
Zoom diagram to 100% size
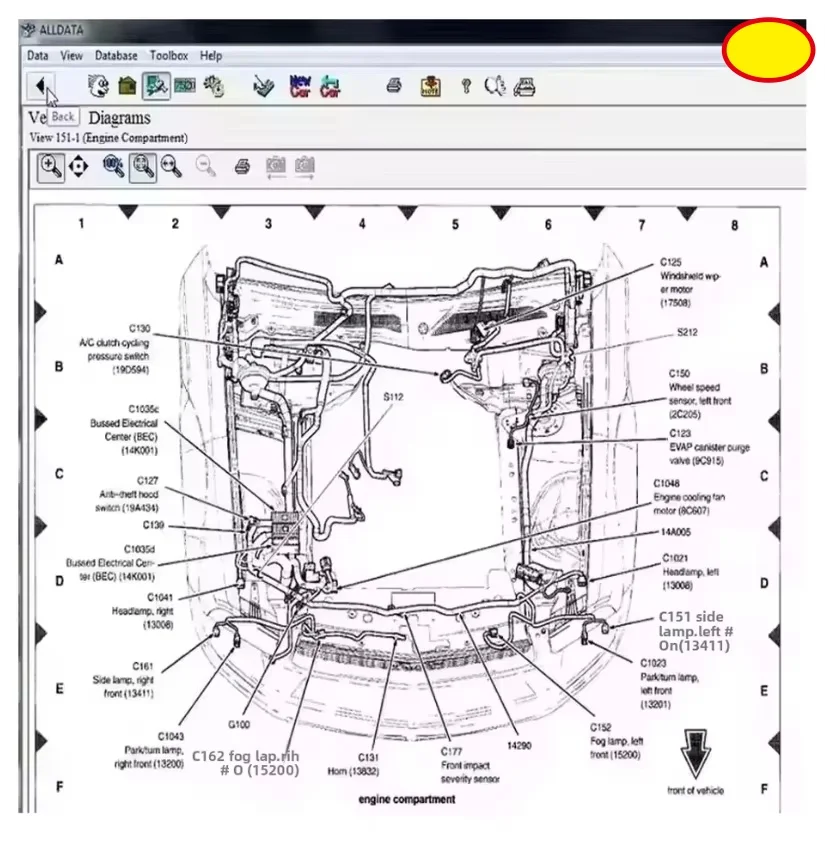(x=113, y=167)
